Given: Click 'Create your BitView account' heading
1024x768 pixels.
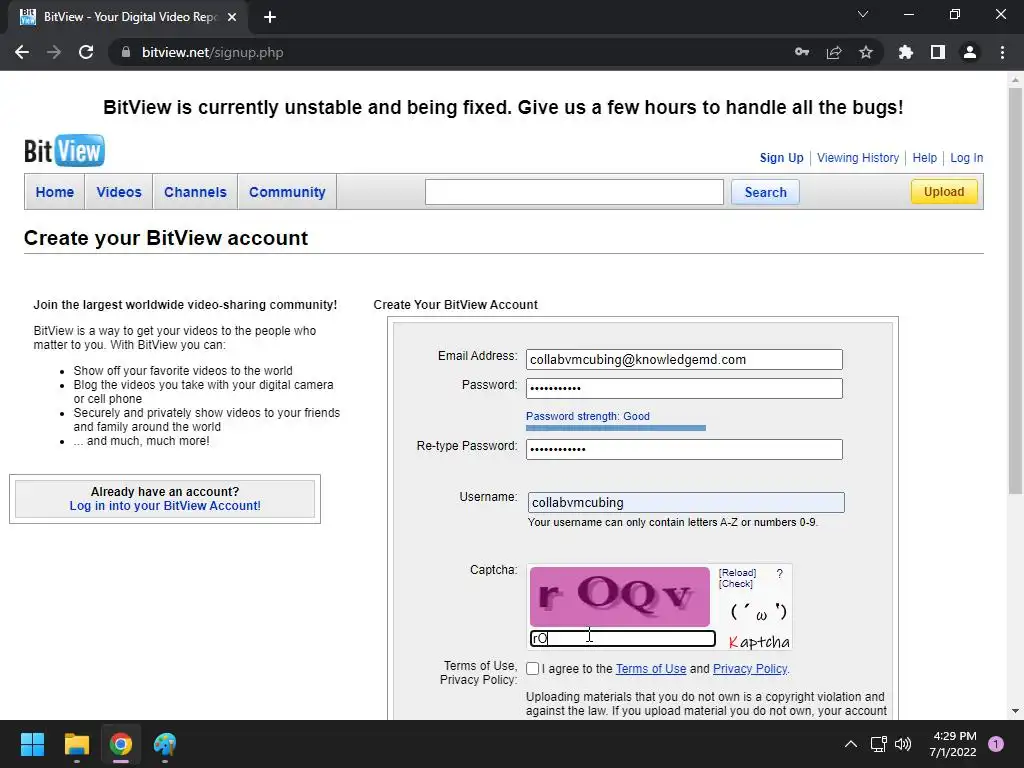Looking at the screenshot, I should tap(166, 238).
